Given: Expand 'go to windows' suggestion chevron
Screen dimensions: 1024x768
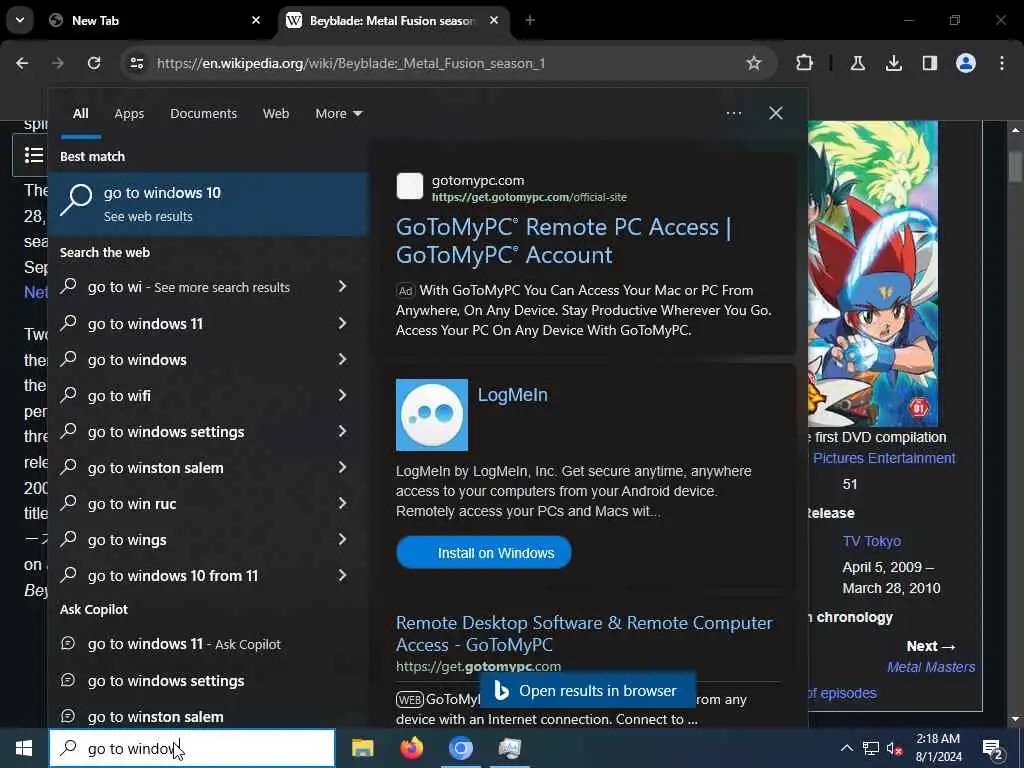Looking at the screenshot, I should (x=342, y=359).
